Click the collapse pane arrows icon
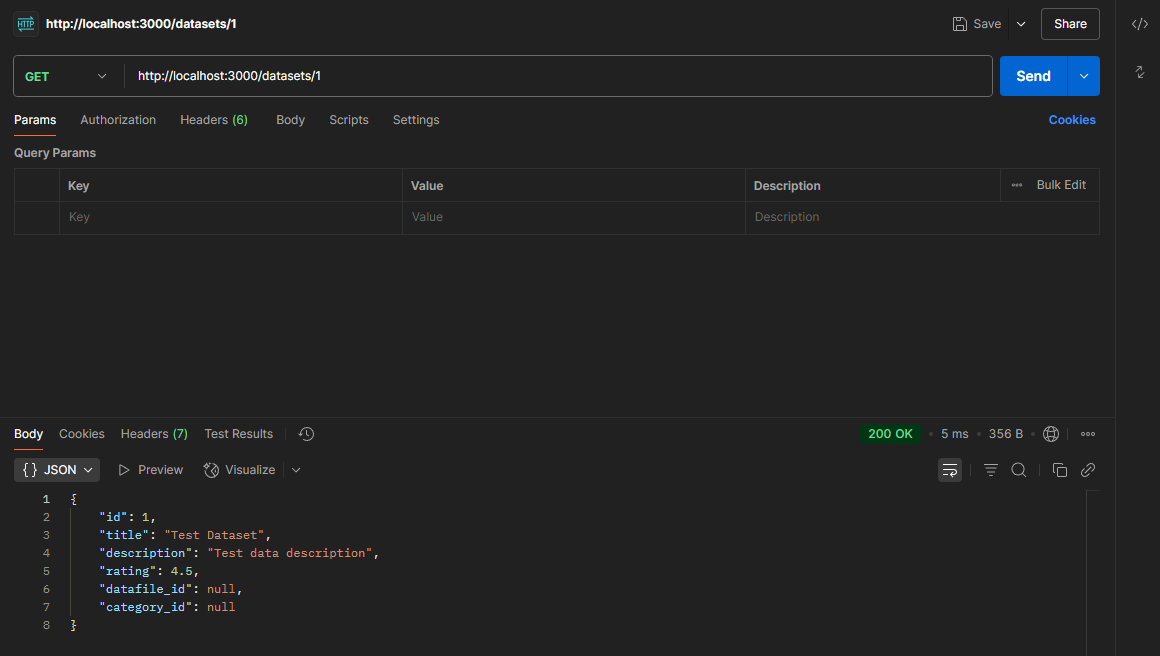Image resolution: width=1160 pixels, height=656 pixels. pyautogui.click(x=1139, y=72)
